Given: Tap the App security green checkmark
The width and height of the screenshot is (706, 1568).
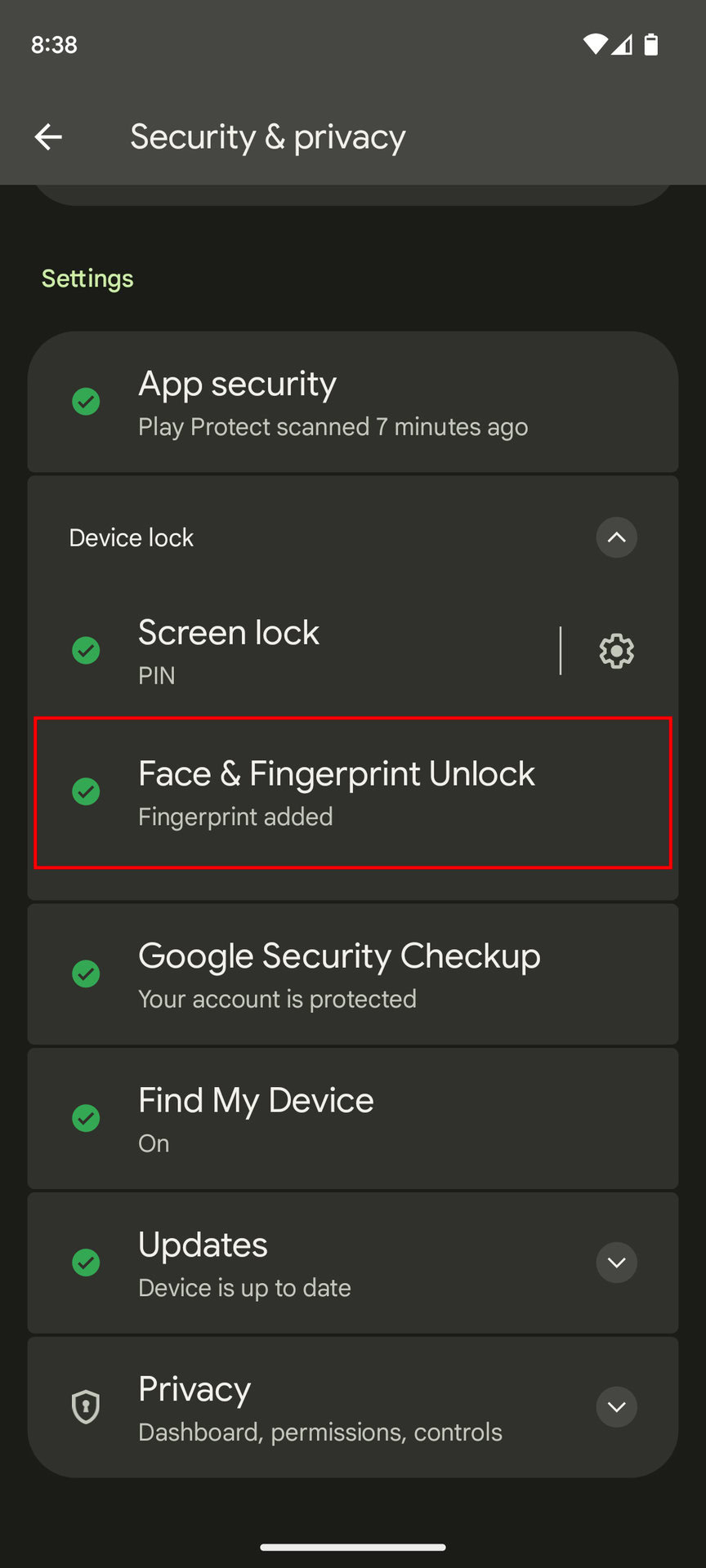Looking at the screenshot, I should (x=86, y=402).
